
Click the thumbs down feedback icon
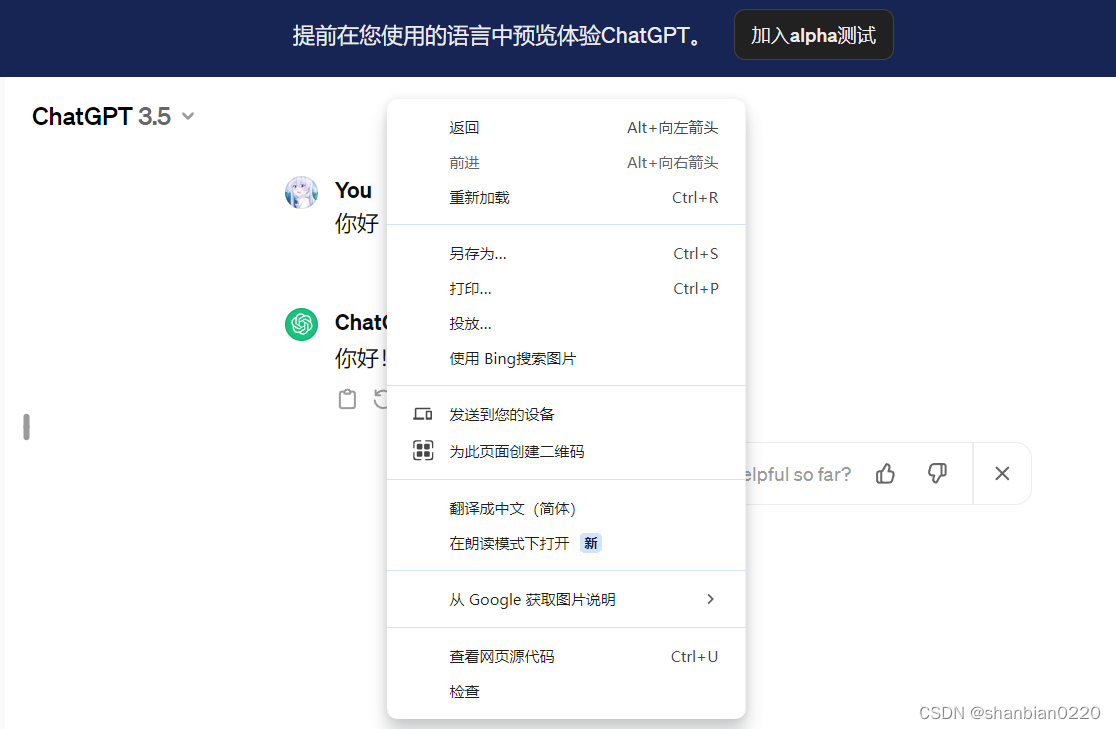click(937, 473)
